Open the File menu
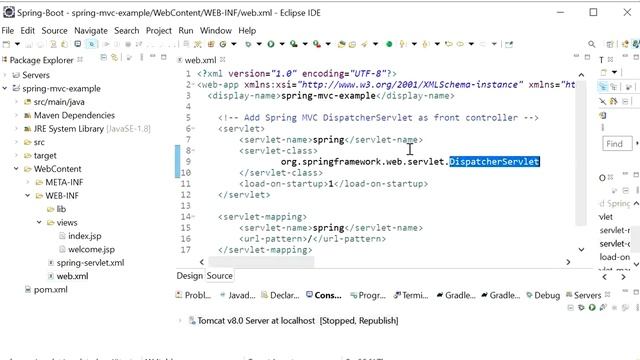Image resolution: width=640 pixels, height=360 pixels. click(x=7, y=31)
